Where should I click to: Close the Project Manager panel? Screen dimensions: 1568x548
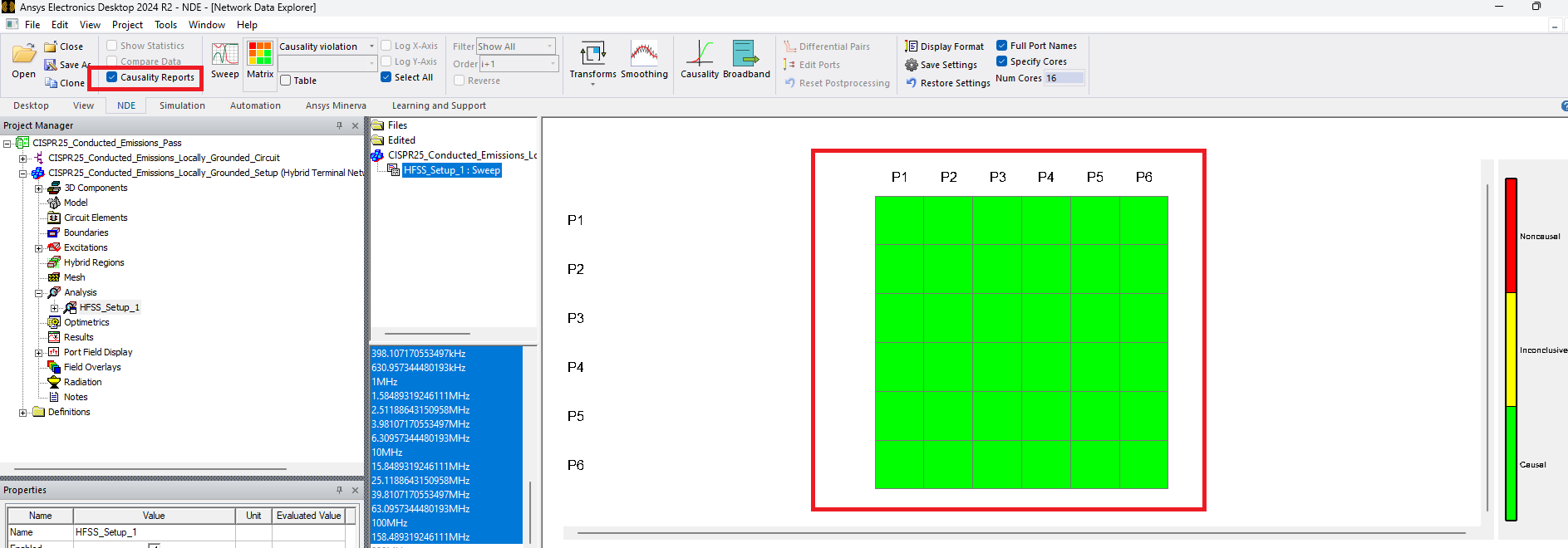tap(355, 125)
